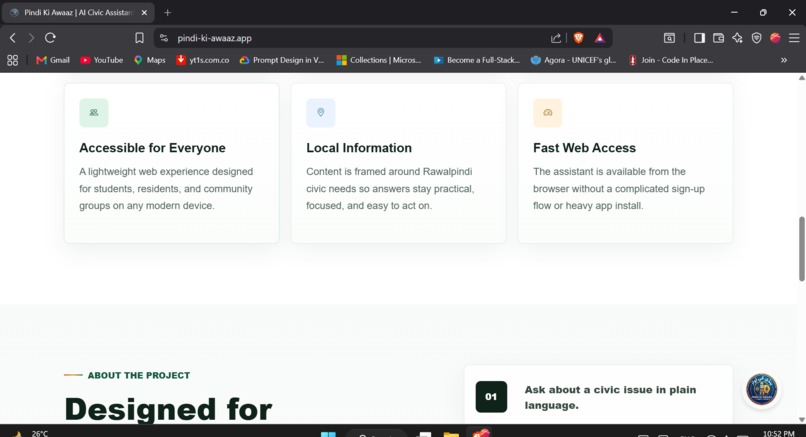This screenshot has width=806, height=437.
Task: Click the scrollbar down arrow
Action: pyautogui.click(x=801, y=420)
